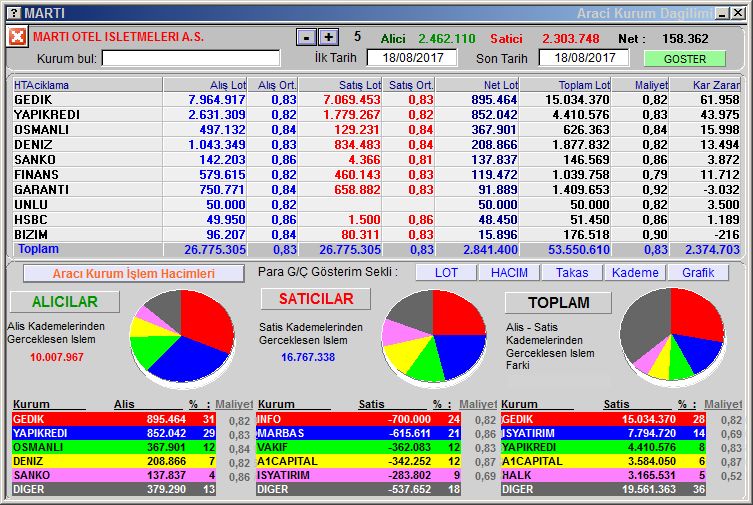Sort by HTAciklama column header
Screen dimensions: 753x505
[x=87, y=85]
